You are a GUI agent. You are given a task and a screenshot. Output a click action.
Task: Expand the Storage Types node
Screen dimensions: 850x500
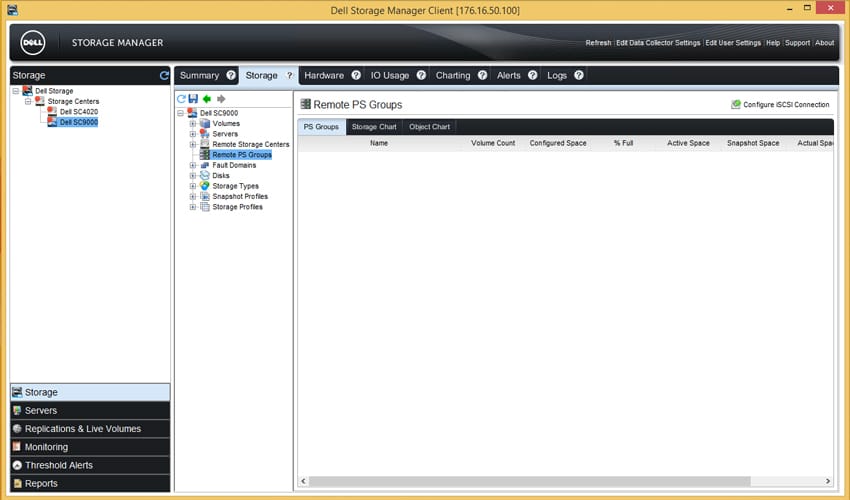(192, 186)
